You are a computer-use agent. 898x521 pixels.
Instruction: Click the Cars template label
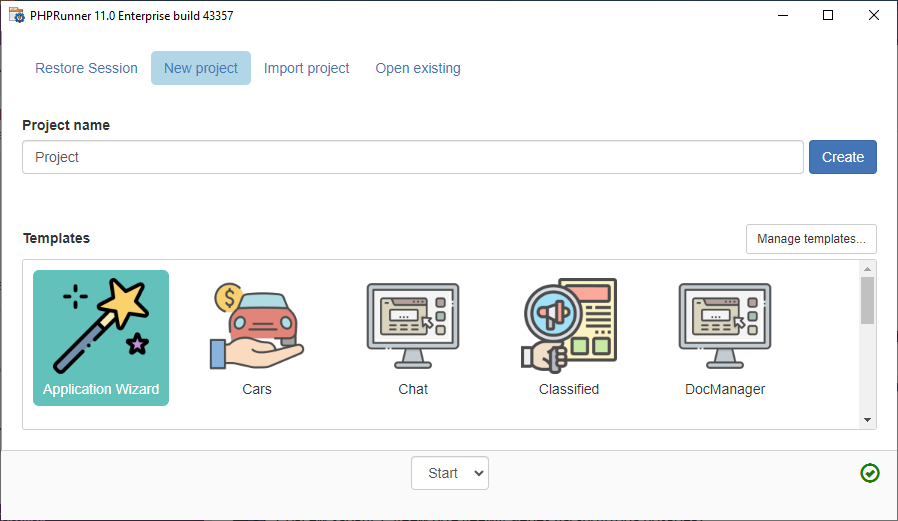tap(257, 389)
